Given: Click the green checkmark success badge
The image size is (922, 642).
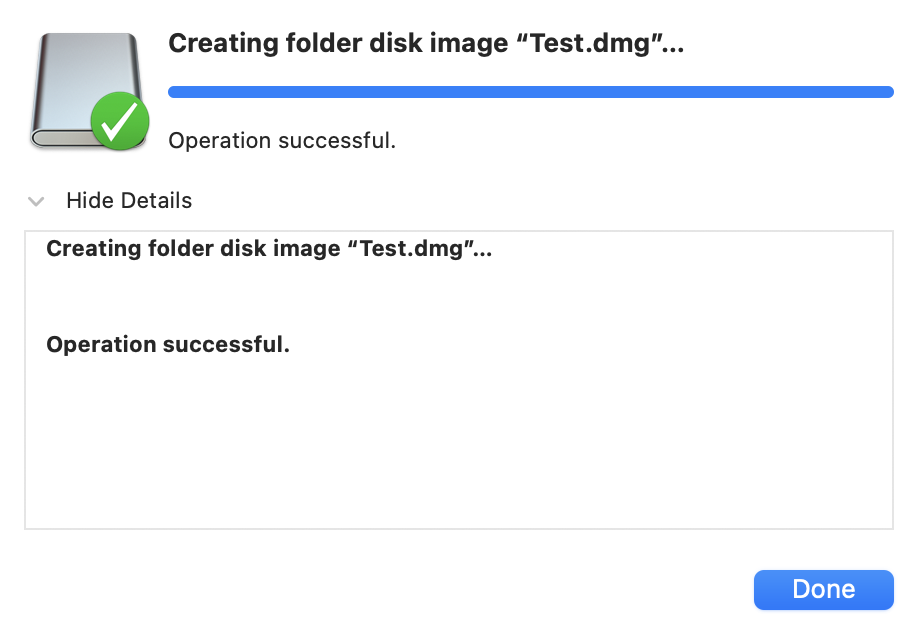Looking at the screenshot, I should point(120,122).
